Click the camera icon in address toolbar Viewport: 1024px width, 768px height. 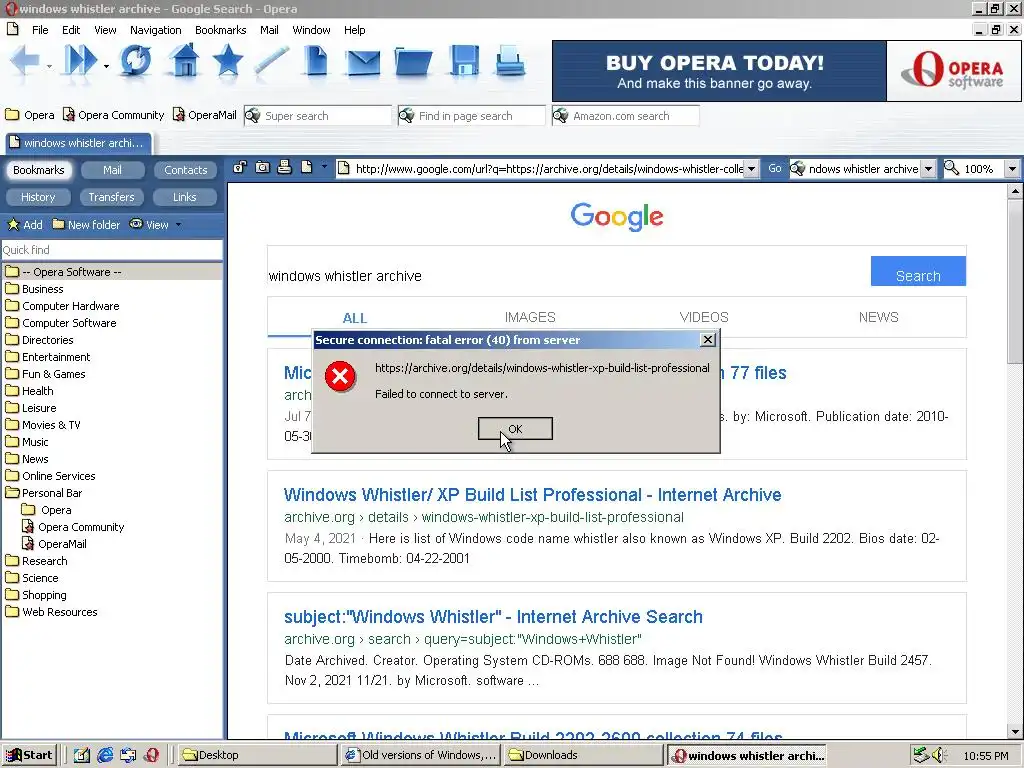tap(263, 168)
